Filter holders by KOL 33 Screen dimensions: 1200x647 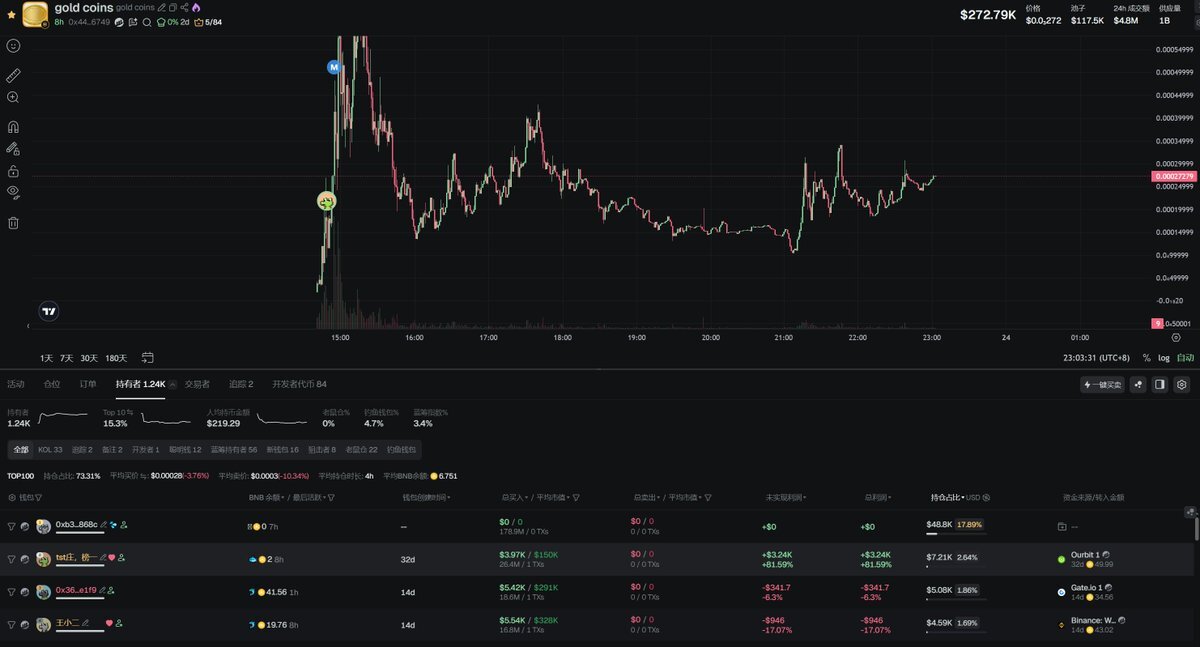click(x=50, y=450)
